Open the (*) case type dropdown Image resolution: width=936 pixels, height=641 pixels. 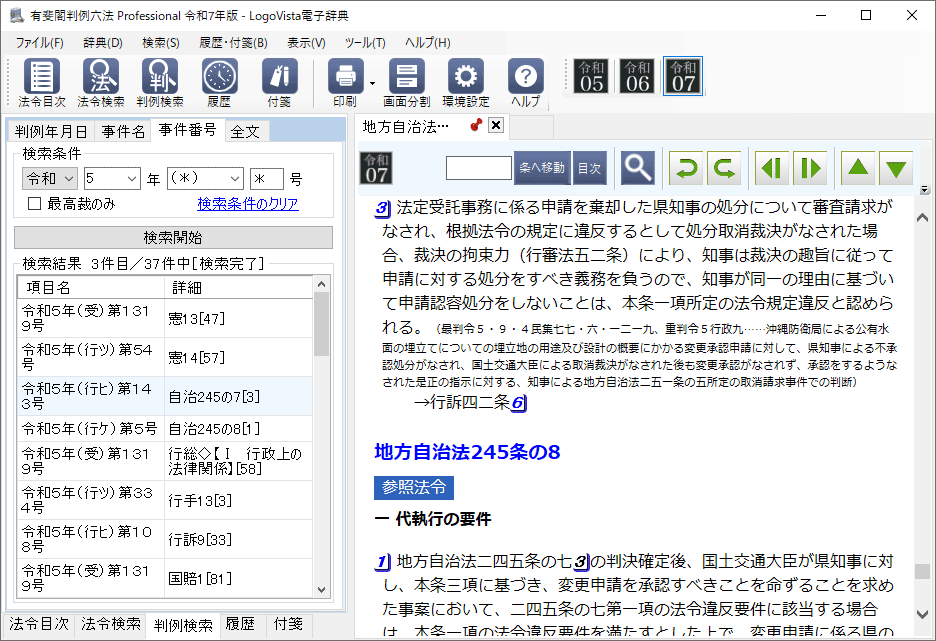pyautogui.click(x=205, y=178)
